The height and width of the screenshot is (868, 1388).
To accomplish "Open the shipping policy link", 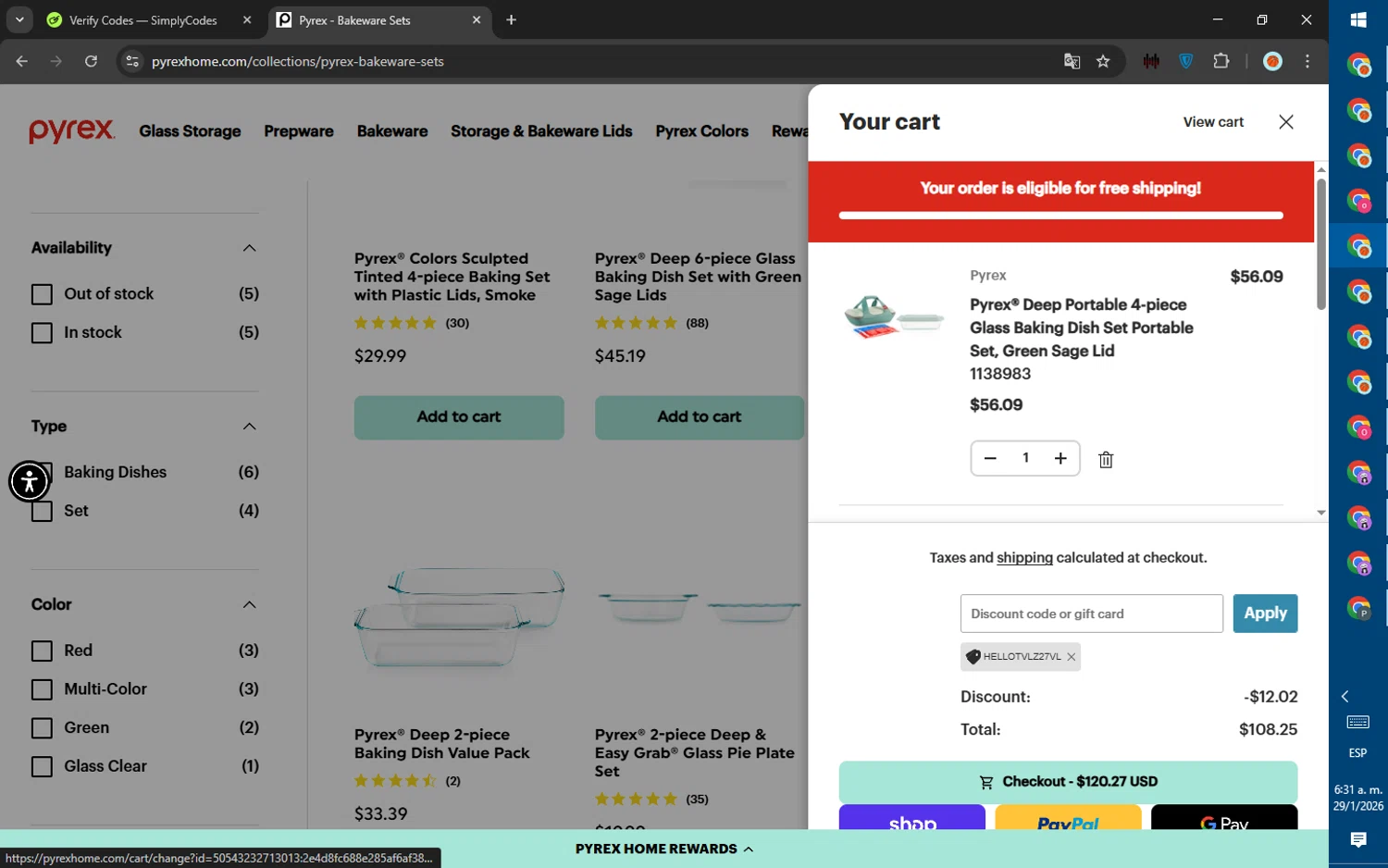I will coord(1024,558).
